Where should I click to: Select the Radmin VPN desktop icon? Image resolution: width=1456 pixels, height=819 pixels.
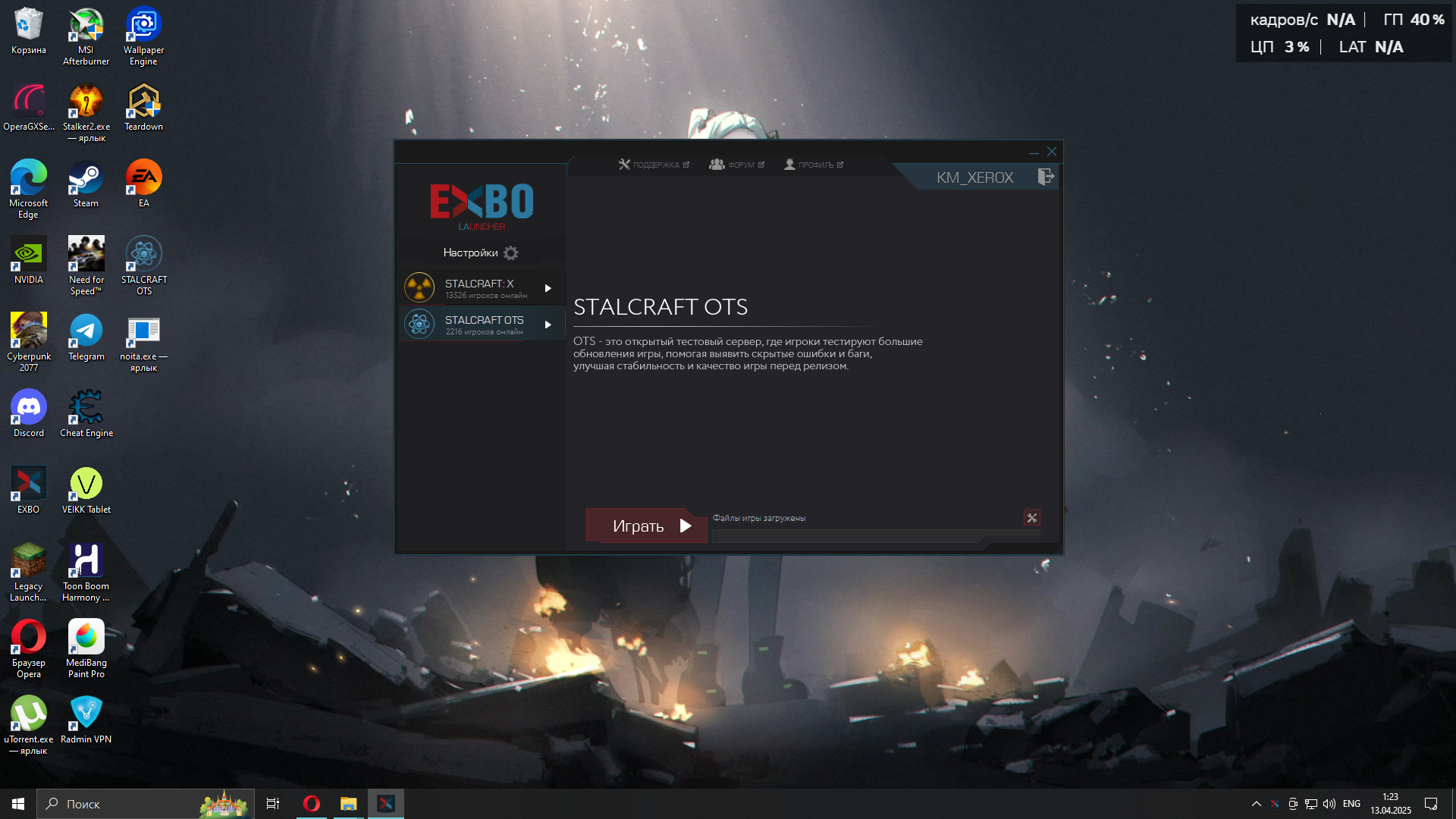86,720
